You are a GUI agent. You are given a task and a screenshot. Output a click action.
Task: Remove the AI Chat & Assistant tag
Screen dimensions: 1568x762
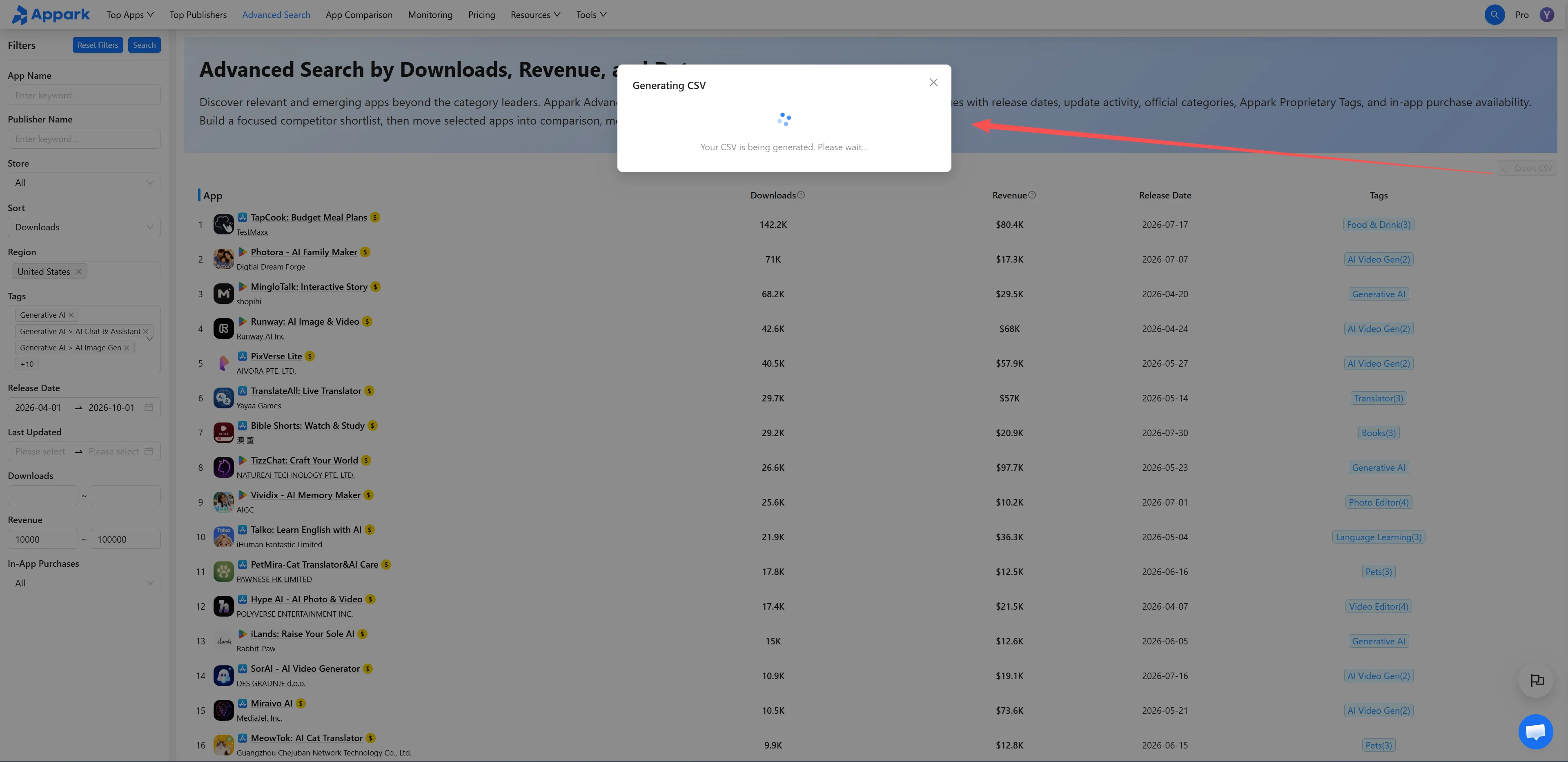tap(145, 331)
